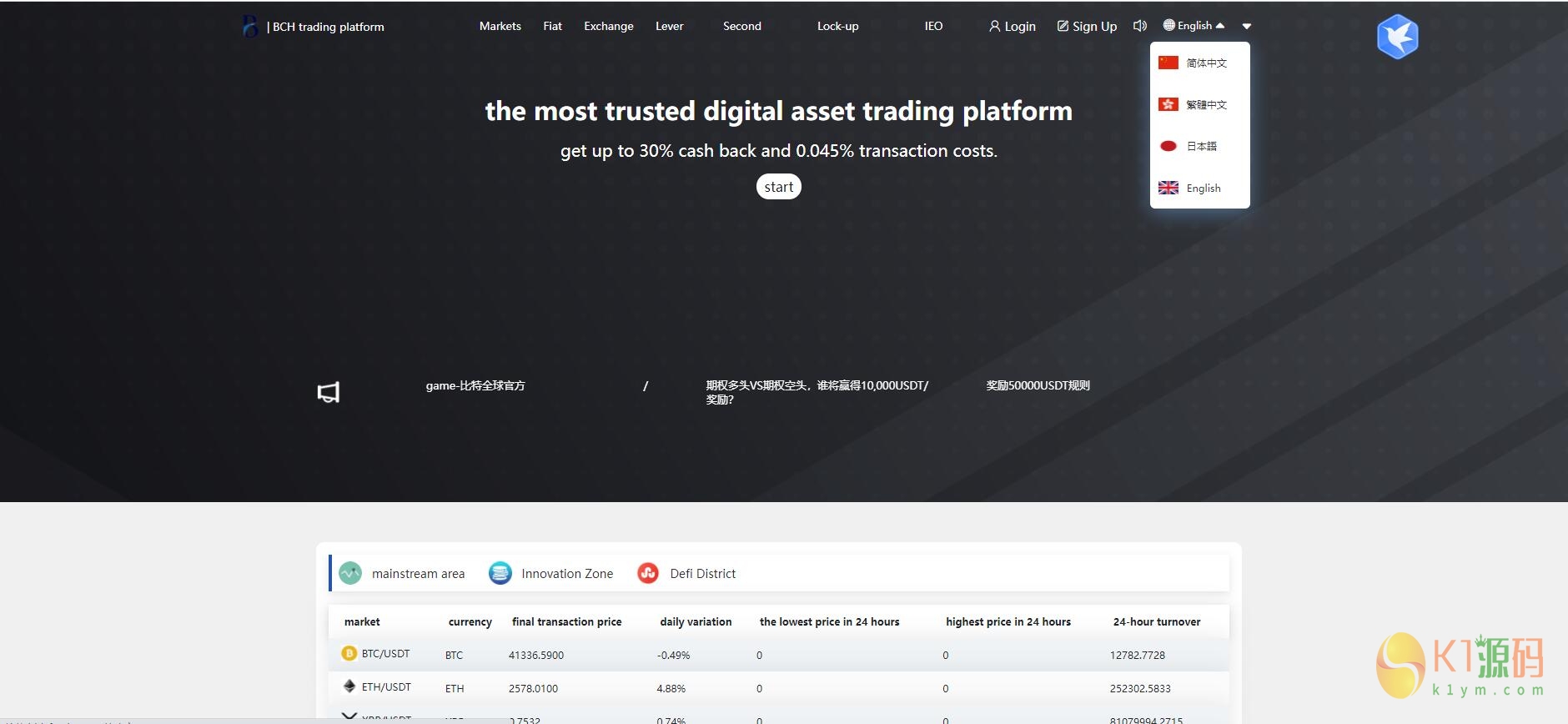Click the final transaction price header
Image resolution: width=1568 pixels, height=724 pixels.
click(567, 622)
